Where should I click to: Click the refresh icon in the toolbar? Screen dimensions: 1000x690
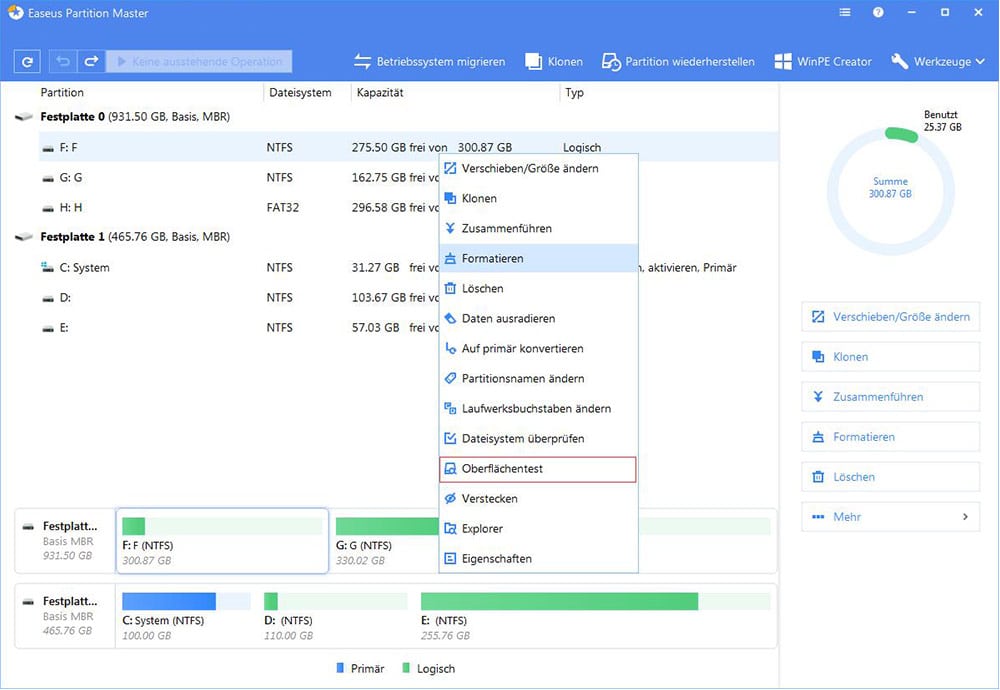(27, 62)
